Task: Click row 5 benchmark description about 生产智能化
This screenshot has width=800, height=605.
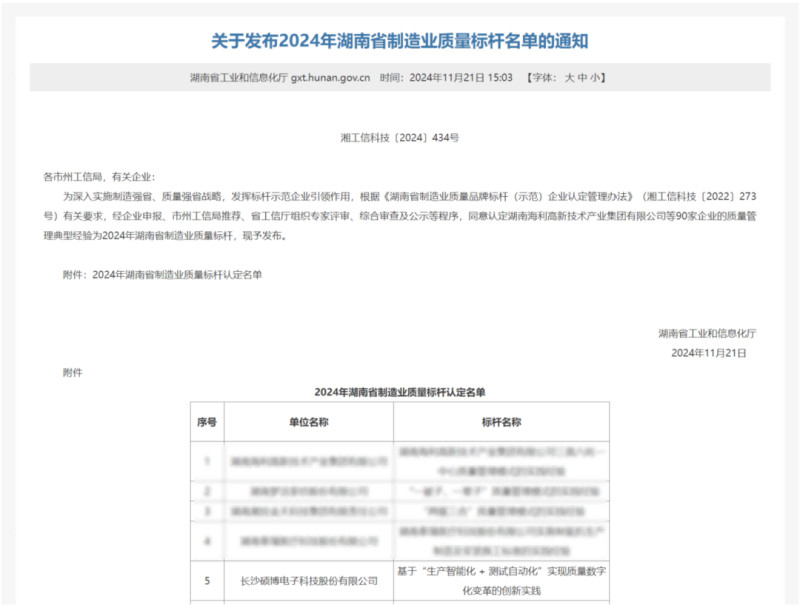Action: 500,580
